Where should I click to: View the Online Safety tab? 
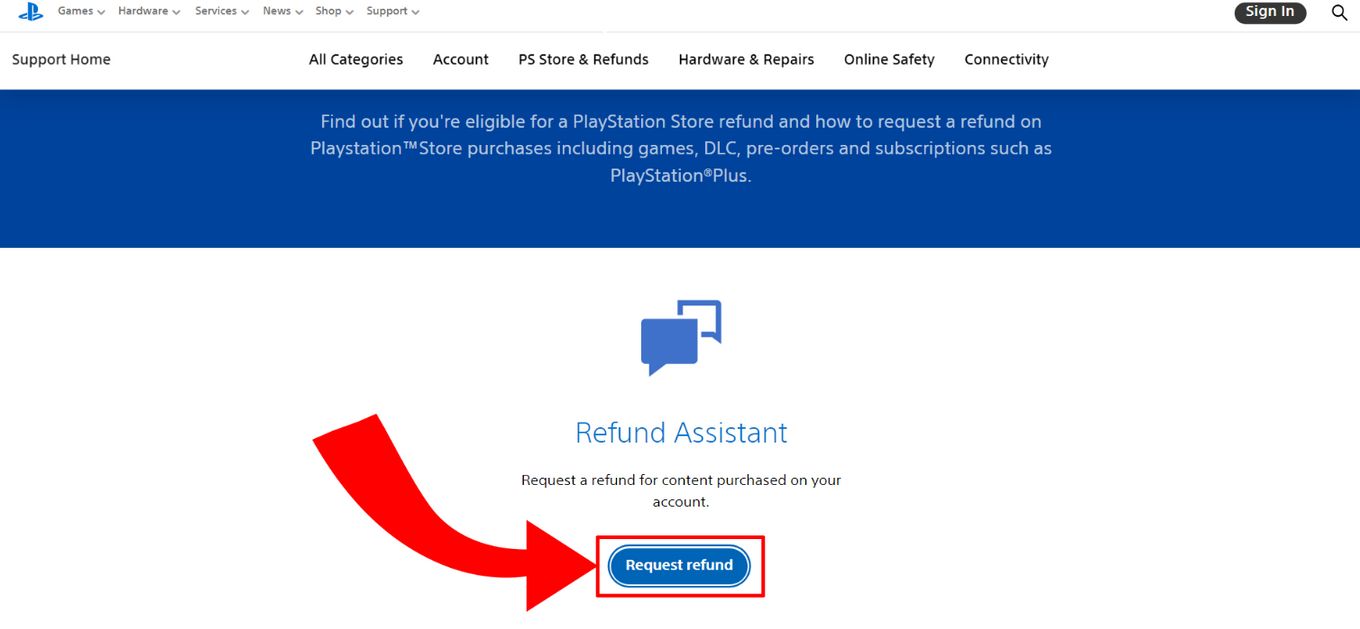[x=888, y=59]
